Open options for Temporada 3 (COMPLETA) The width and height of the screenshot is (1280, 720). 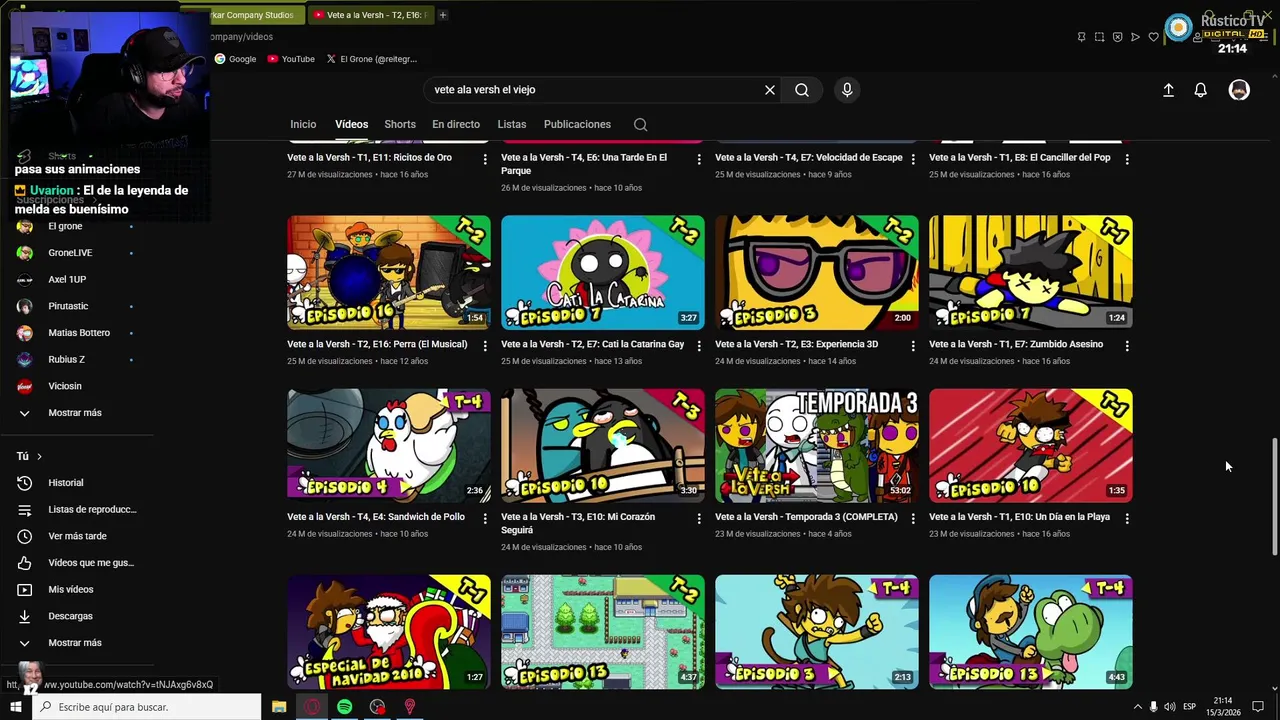pyautogui.click(x=913, y=519)
